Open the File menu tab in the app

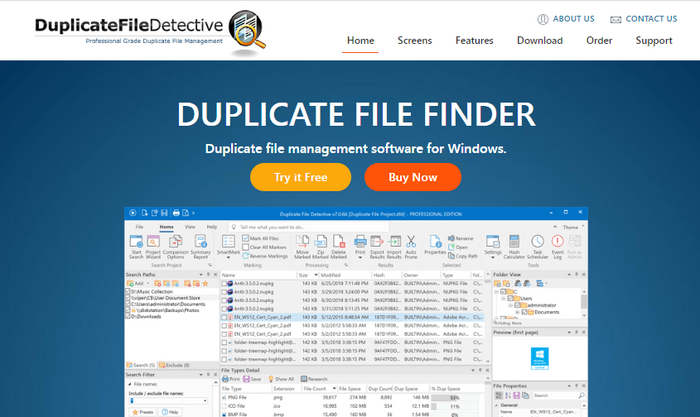(x=139, y=227)
